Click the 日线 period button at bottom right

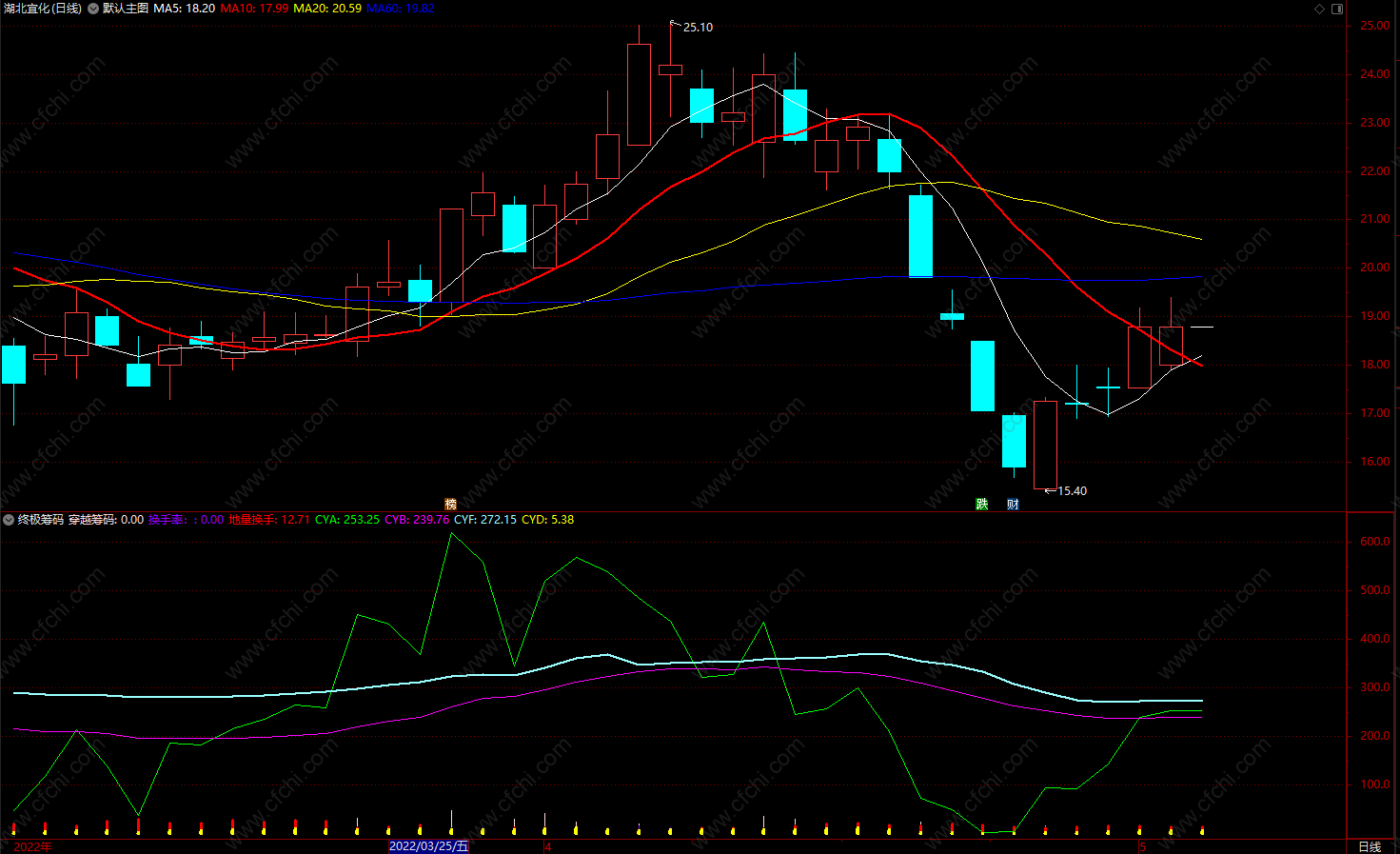1370,846
